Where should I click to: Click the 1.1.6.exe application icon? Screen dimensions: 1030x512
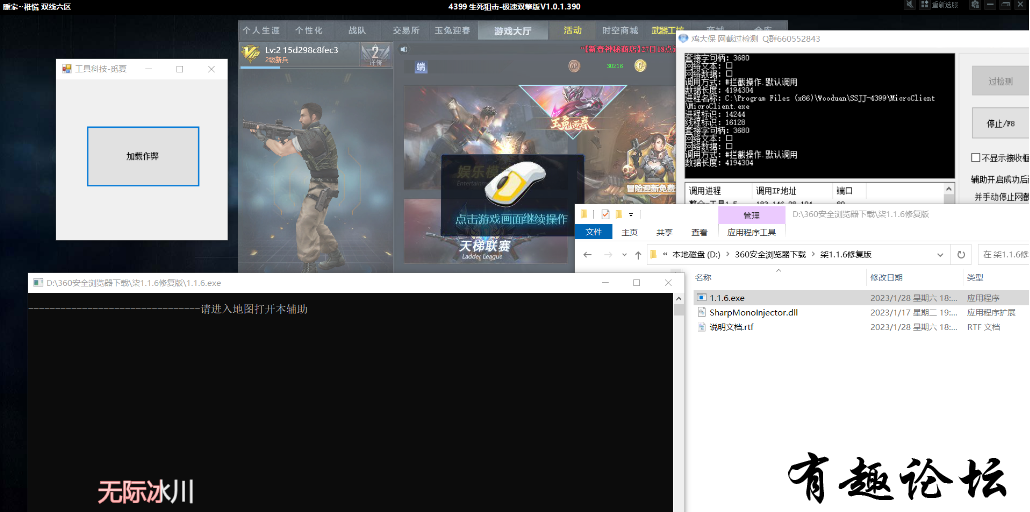point(702,298)
